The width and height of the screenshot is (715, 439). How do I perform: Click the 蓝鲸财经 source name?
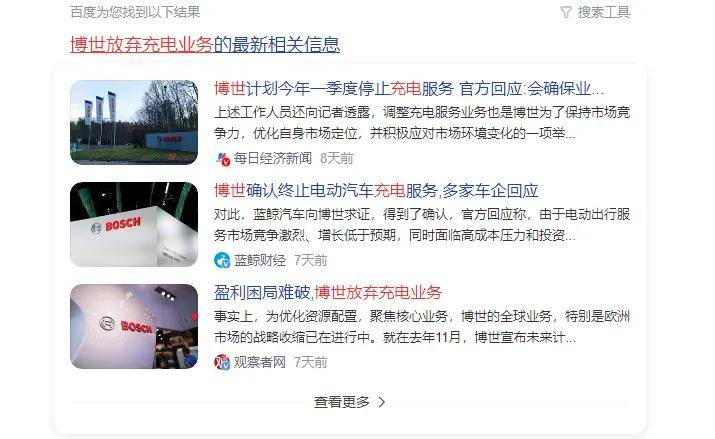[260, 260]
